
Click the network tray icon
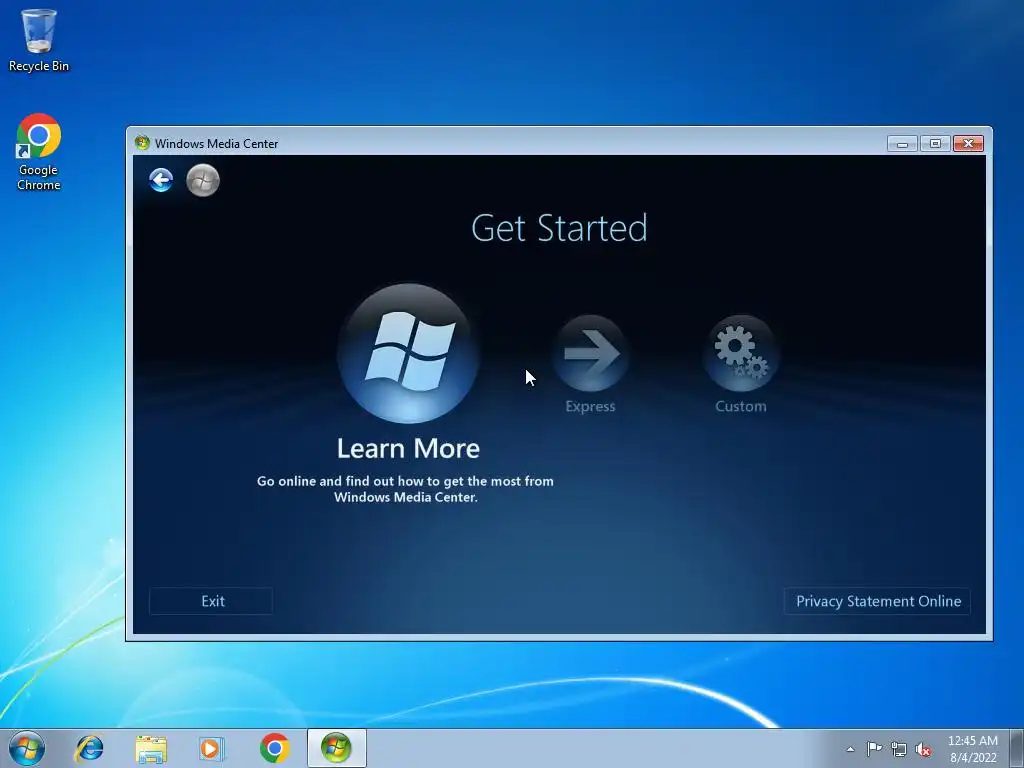pyautogui.click(x=899, y=749)
